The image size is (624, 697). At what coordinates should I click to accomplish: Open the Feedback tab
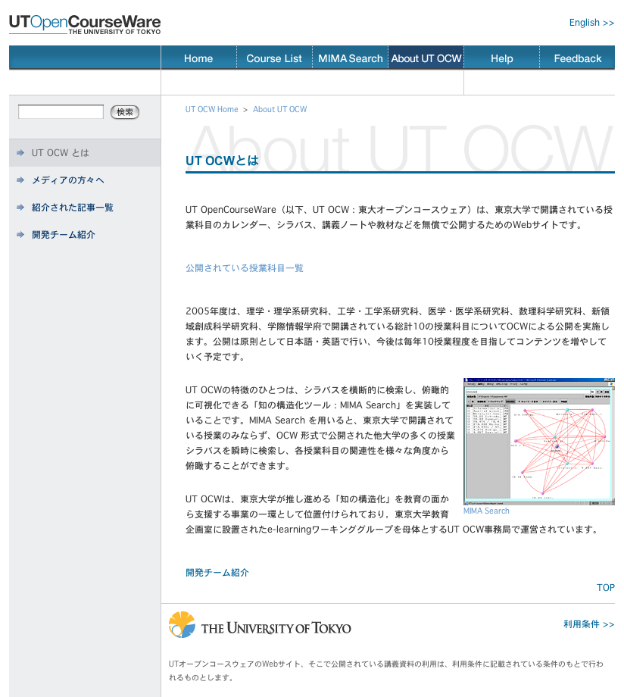coord(577,58)
